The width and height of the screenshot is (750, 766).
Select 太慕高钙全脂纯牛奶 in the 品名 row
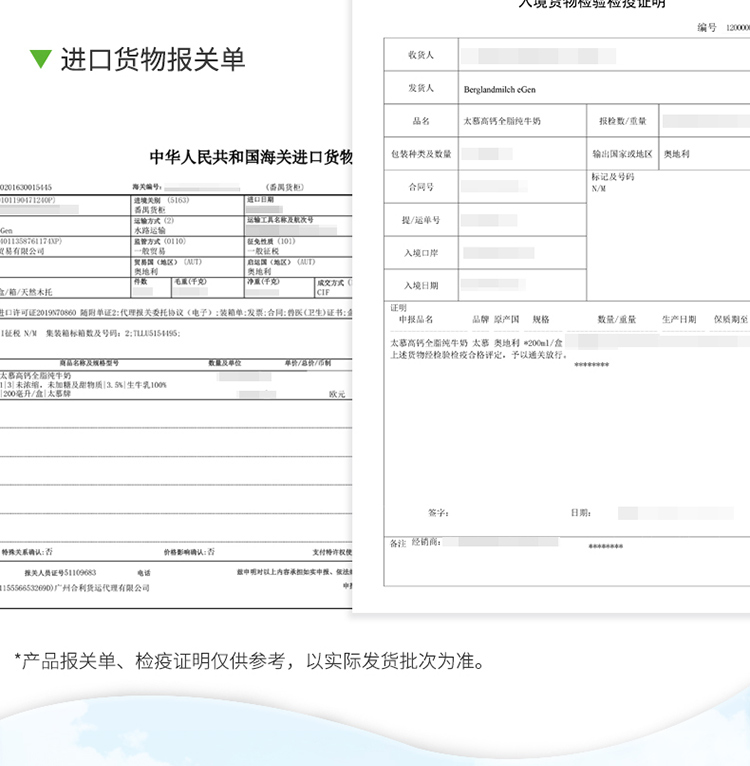coord(502,121)
